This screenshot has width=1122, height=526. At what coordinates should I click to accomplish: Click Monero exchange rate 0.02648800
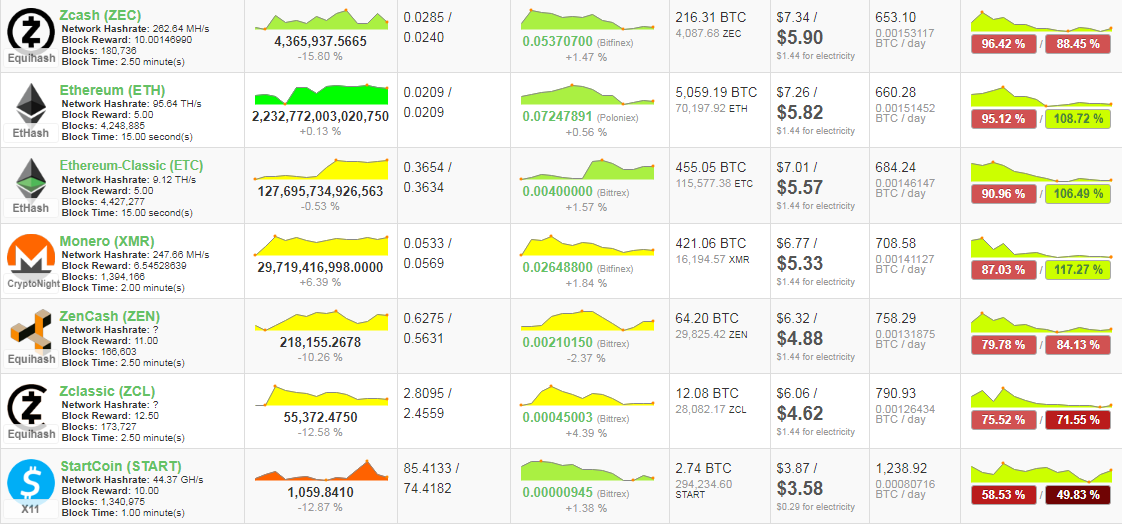[x=557, y=267]
